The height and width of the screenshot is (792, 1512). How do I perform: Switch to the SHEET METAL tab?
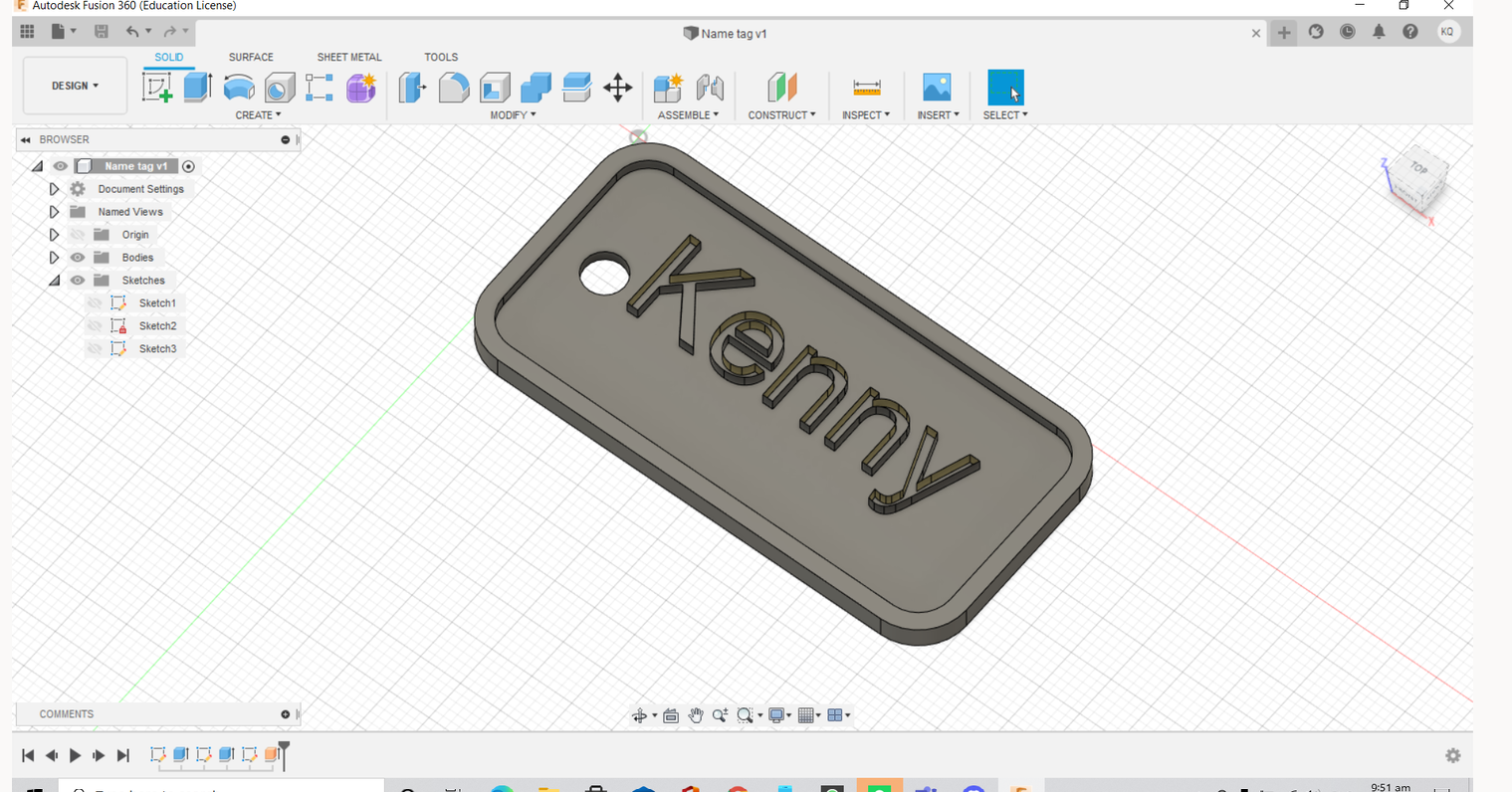[x=349, y=57]
